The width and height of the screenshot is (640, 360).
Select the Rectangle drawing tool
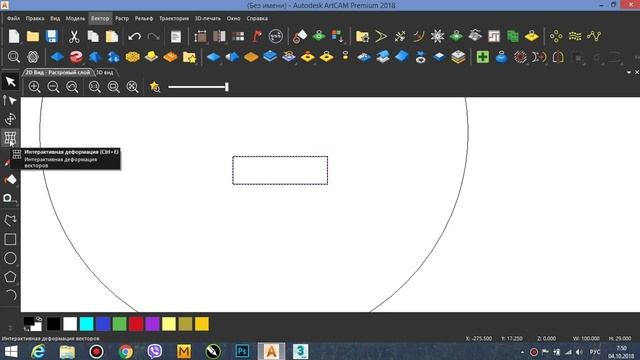[10, 239]
